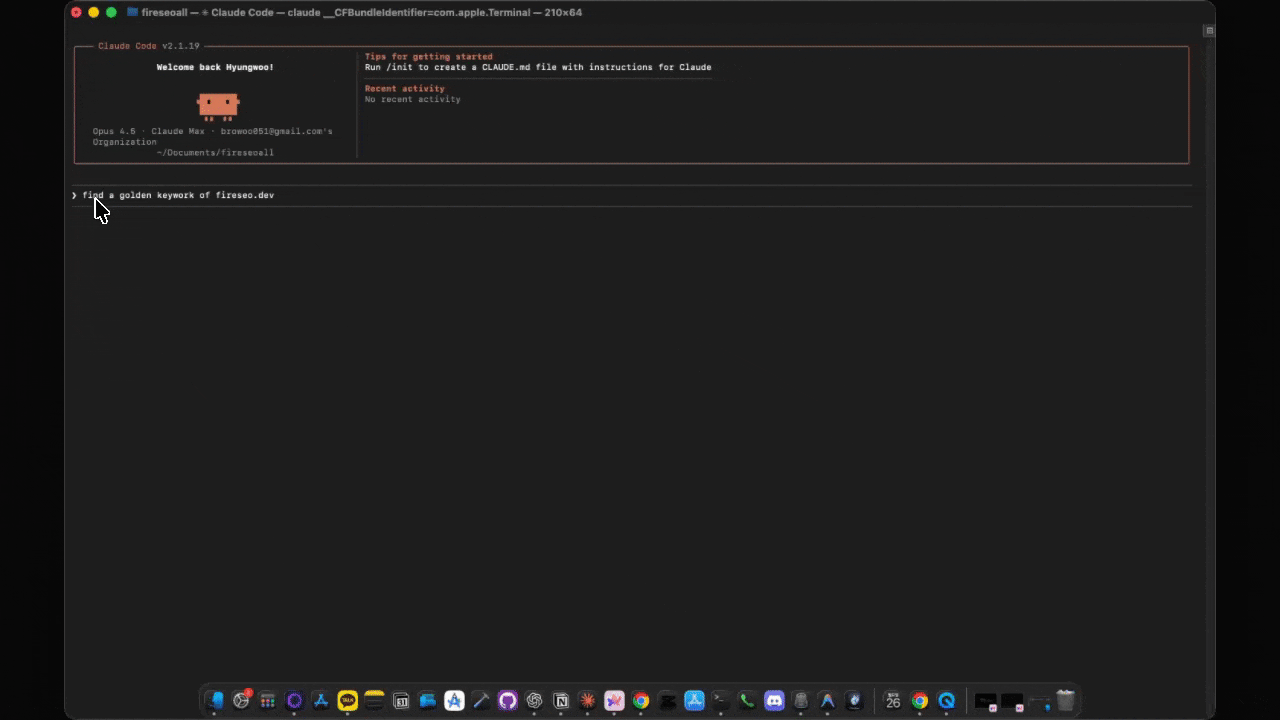Click the fireseoall folder proxy icon in title bar
This screenshot has width=1280, height=720.
(x=132, y=12)
